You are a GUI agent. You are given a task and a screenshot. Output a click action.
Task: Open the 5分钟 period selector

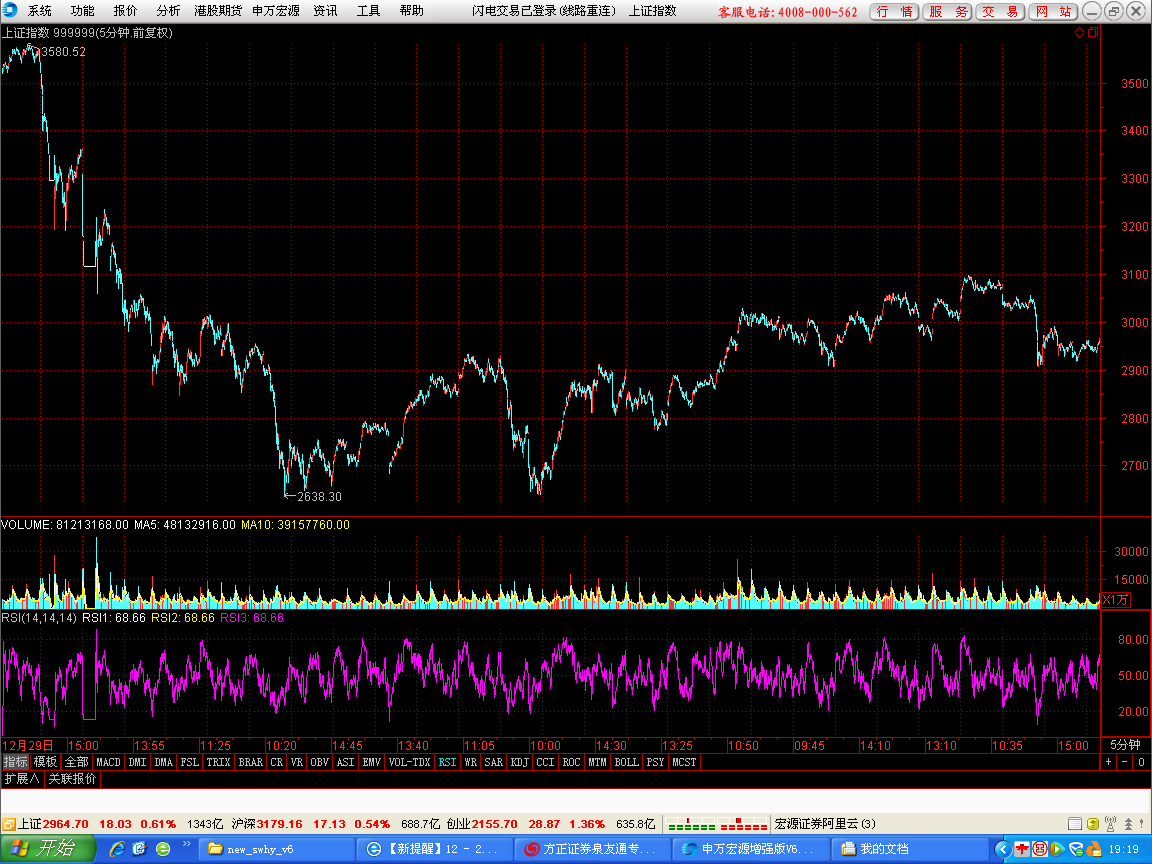coord(1125,745)
